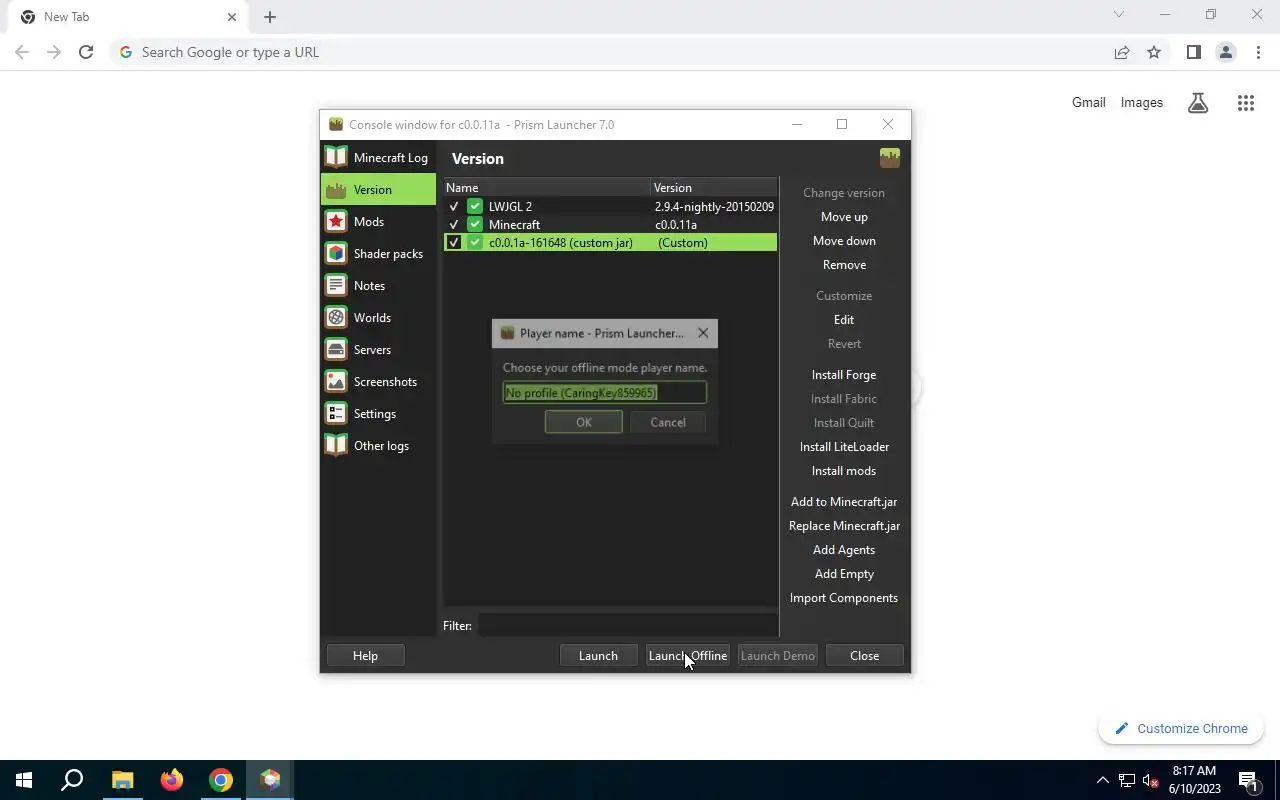Open the Worlds page icon
This screenshot has height=800, width=1280.
pos(336,318)
